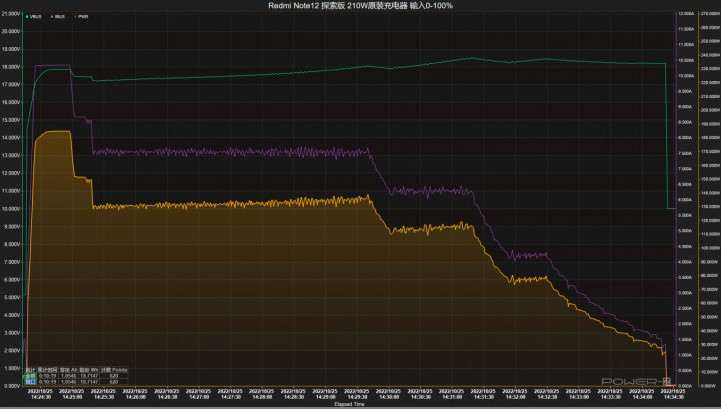
Task: Select the 14:24:30 time axis tick
Action: 38,395
